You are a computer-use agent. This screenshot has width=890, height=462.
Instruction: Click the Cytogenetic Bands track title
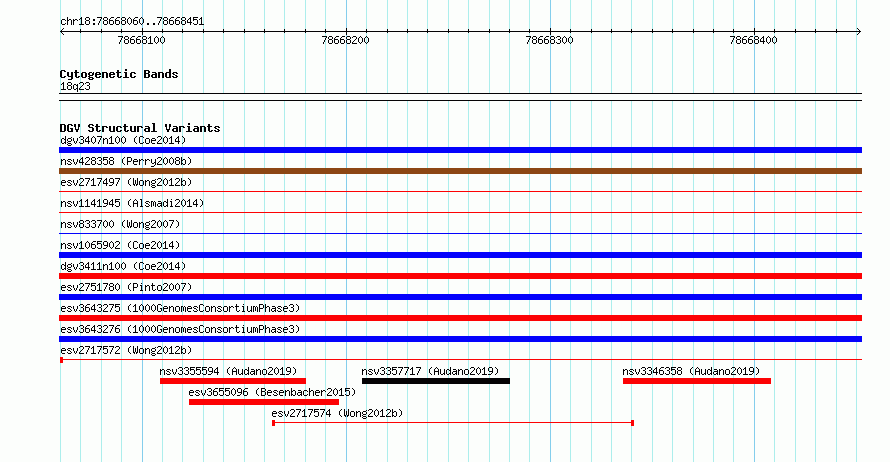point(119,74)
